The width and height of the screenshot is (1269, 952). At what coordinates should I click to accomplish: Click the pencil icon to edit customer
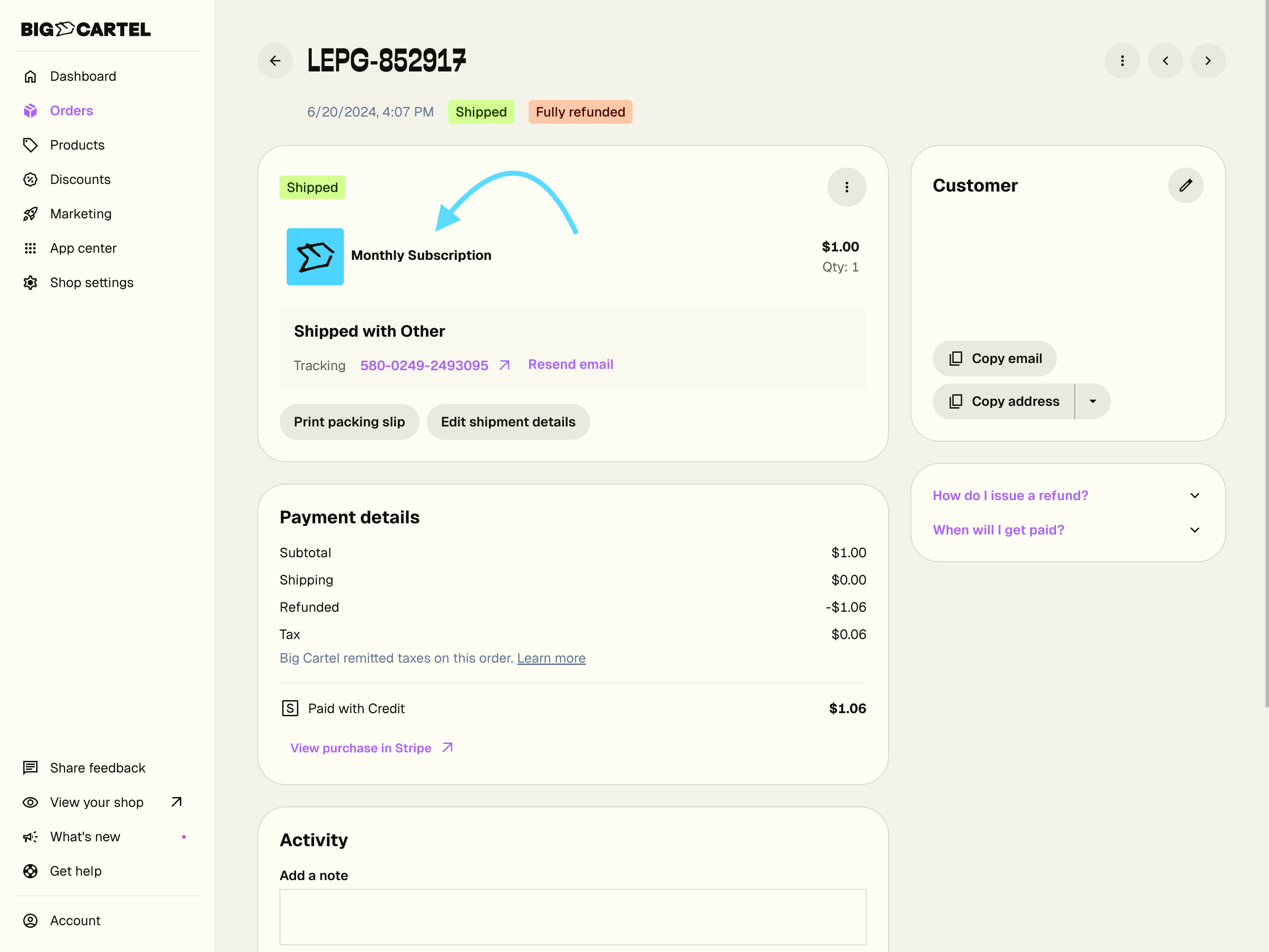point(1185,185)
